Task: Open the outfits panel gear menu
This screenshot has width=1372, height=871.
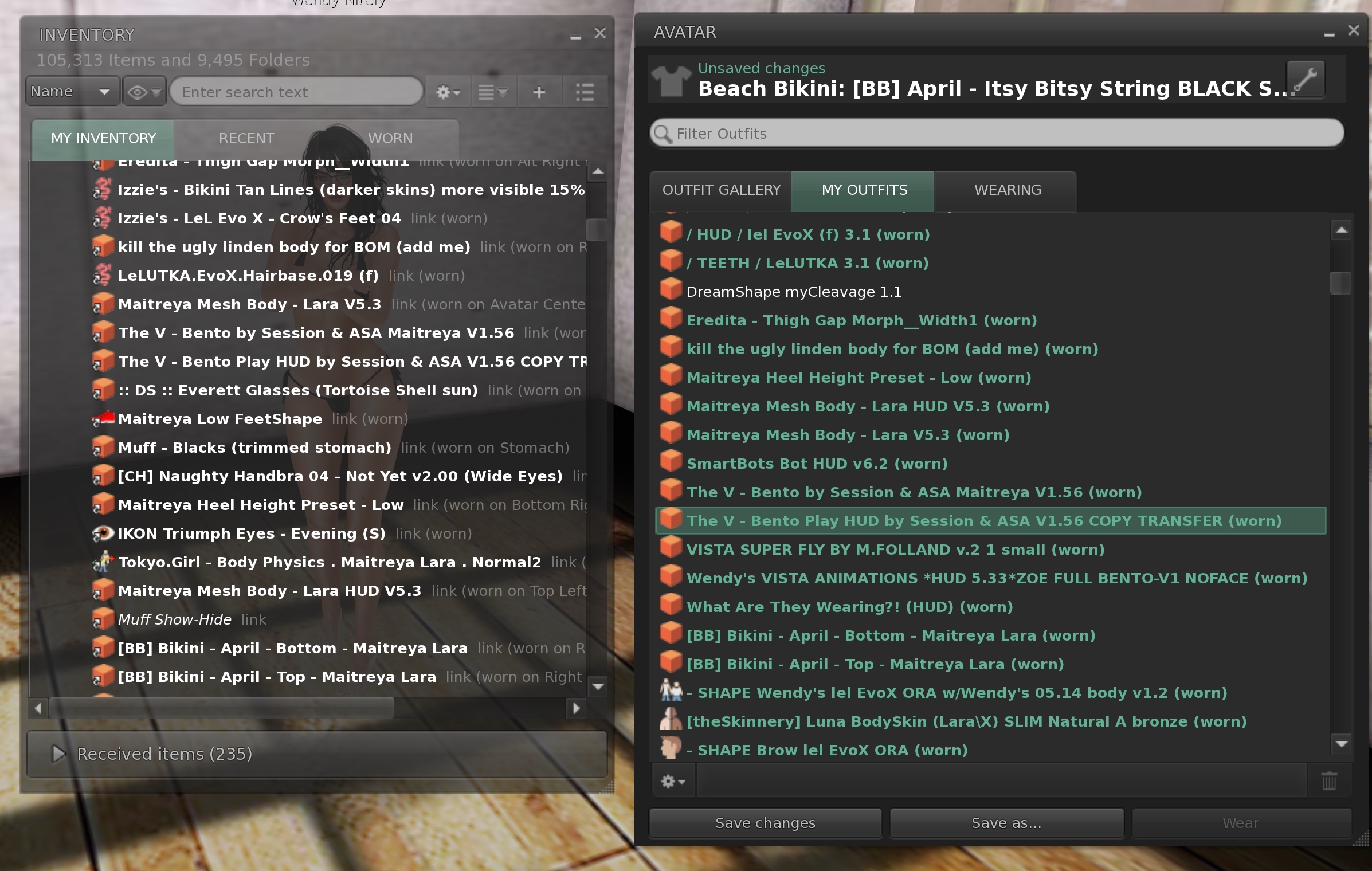Action: click(672, 781)
